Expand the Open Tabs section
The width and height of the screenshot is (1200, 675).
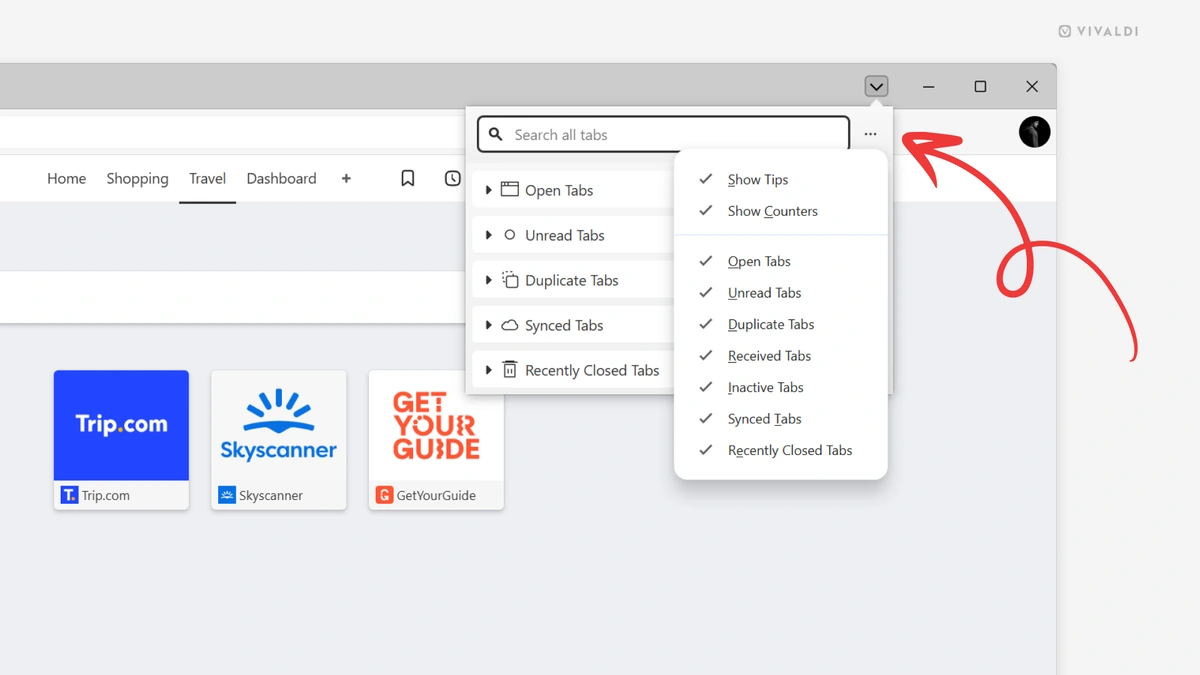pyautogui.click(x=487, y=189)
